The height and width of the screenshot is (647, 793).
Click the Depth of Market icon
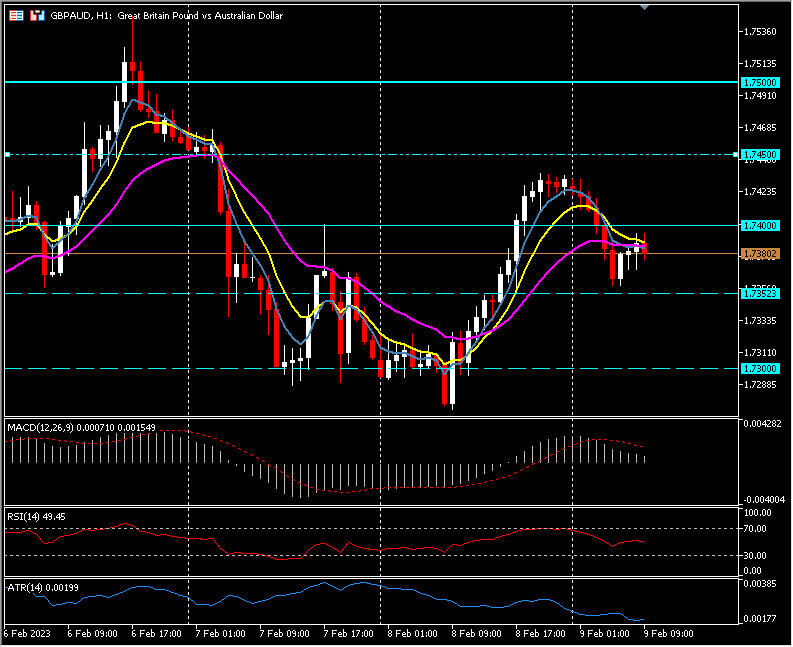pos(14,16)
